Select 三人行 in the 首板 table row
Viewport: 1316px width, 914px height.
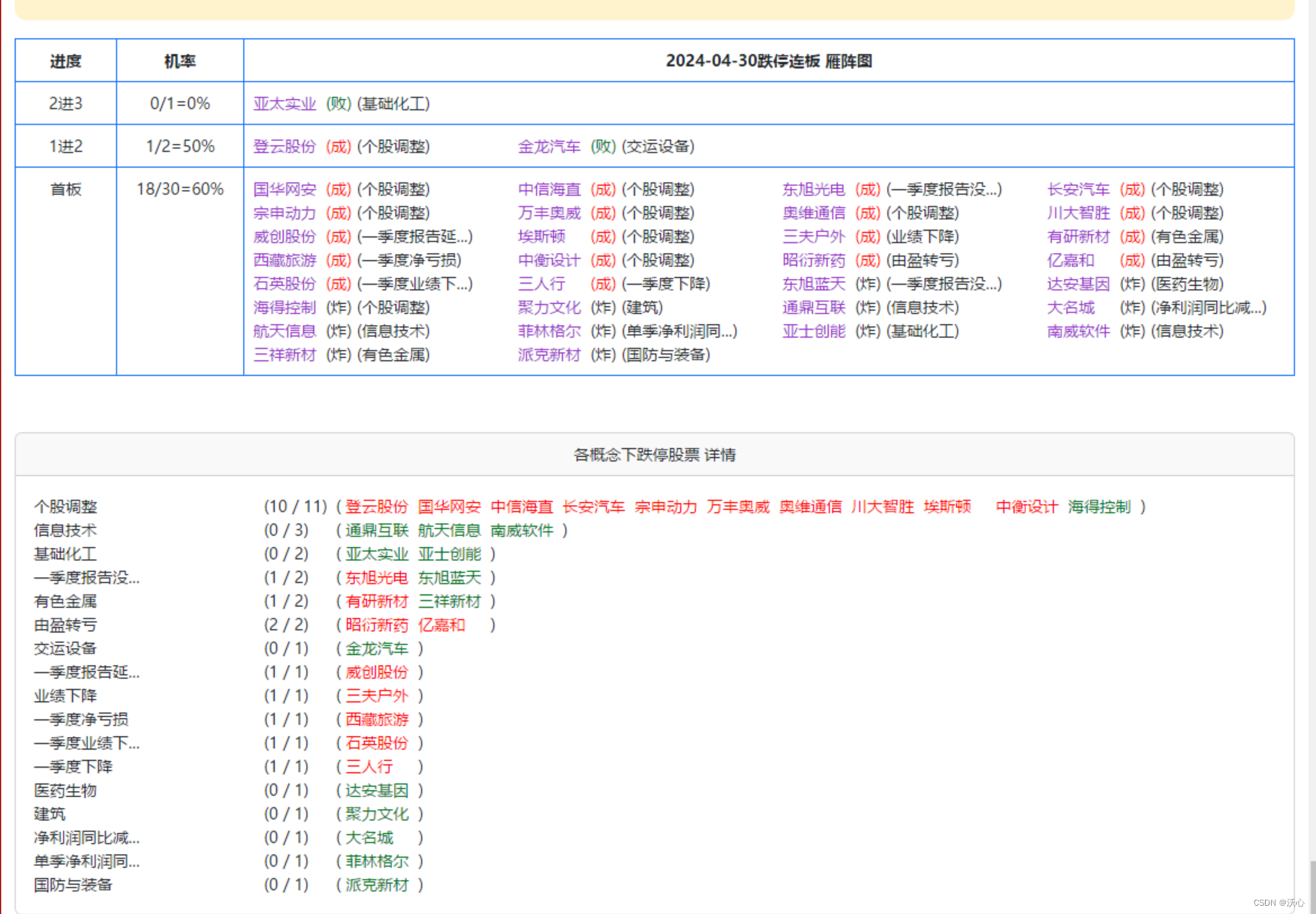click(x=542, y=284)
